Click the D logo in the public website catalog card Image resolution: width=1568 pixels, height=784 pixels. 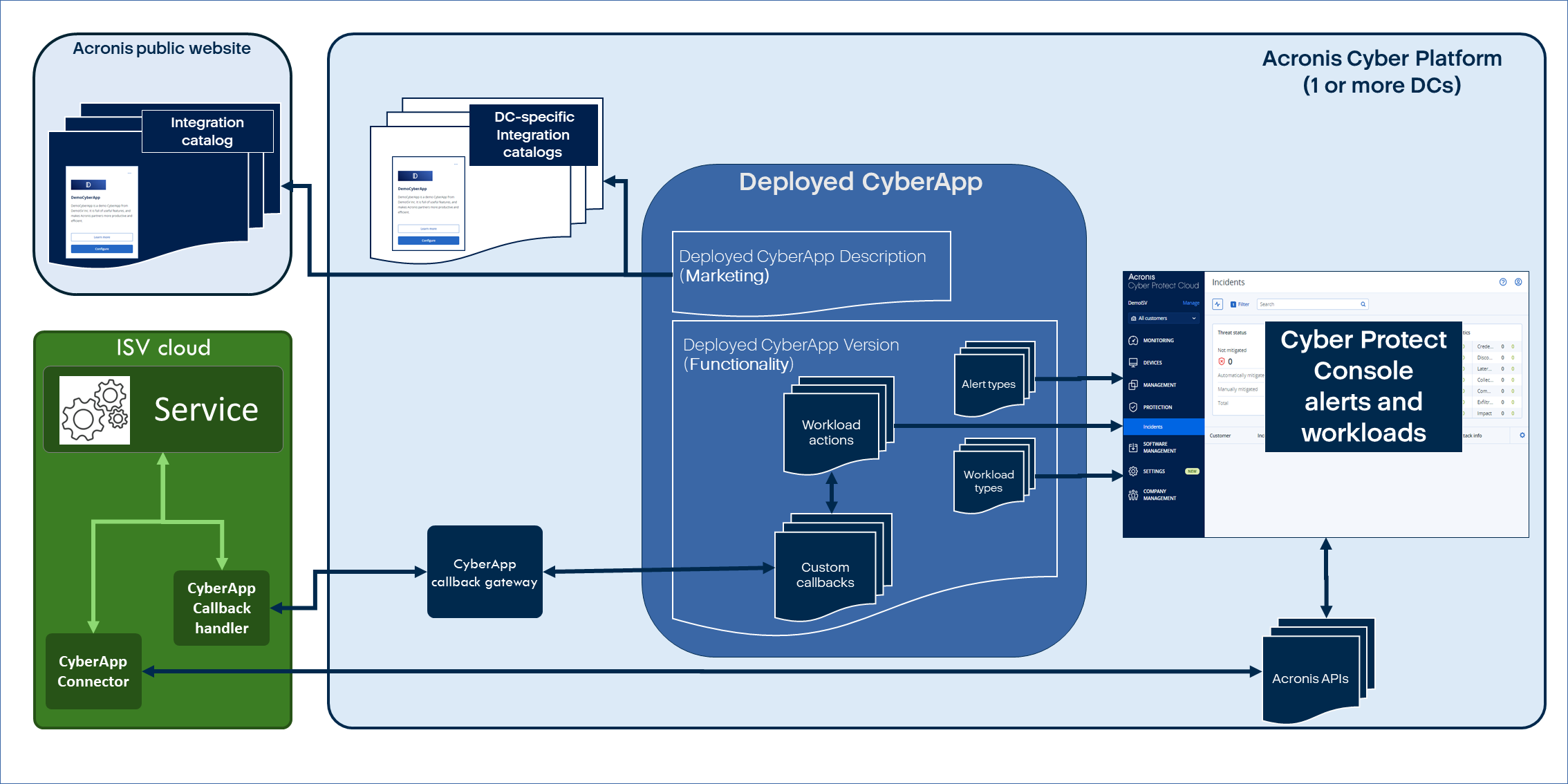click(88, 185)
